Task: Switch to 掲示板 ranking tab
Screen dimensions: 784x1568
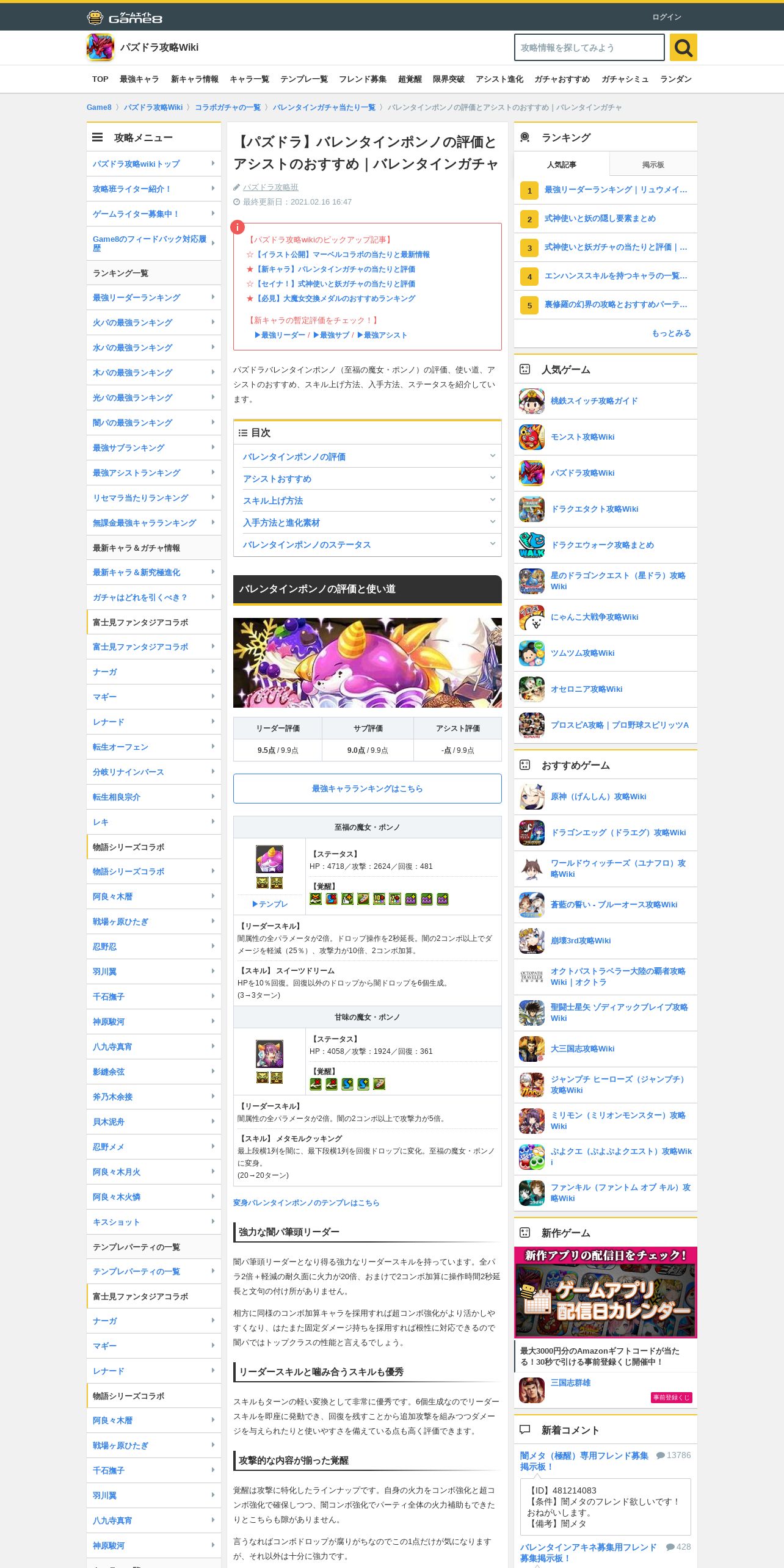Action: [653, 164]
